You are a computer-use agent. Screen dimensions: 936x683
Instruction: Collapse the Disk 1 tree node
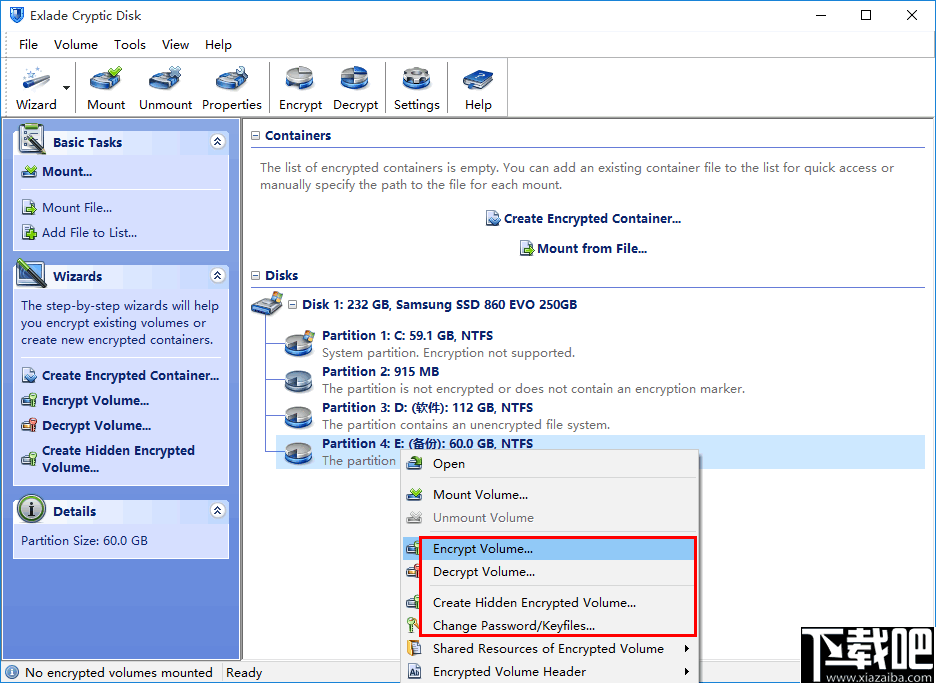point(292,304)
